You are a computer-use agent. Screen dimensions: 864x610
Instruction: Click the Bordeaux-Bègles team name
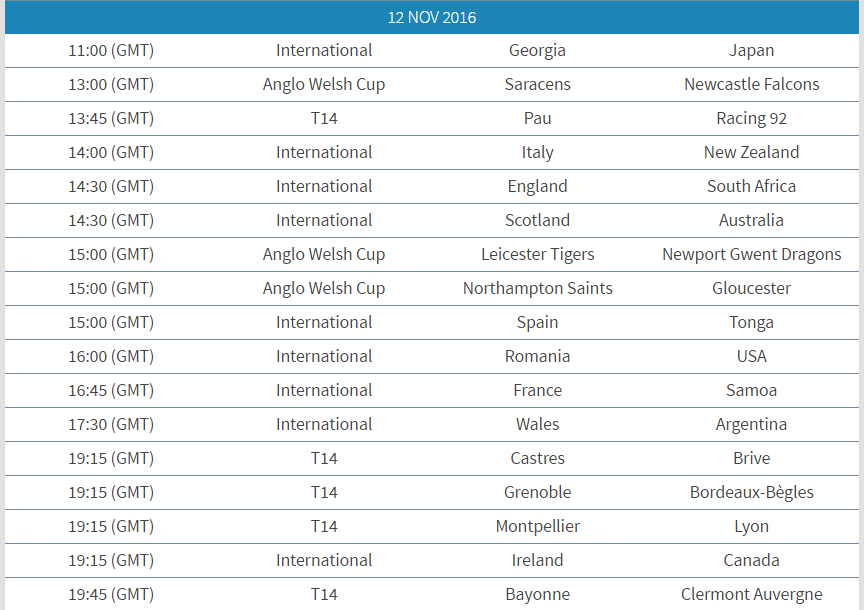point(751,492)
